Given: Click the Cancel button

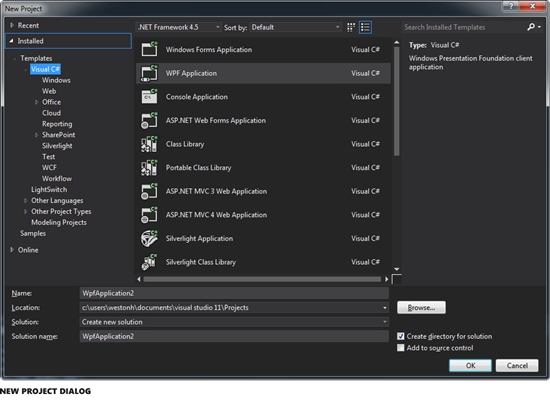Looking at the screenshot, I should click(x=517, y=365).
